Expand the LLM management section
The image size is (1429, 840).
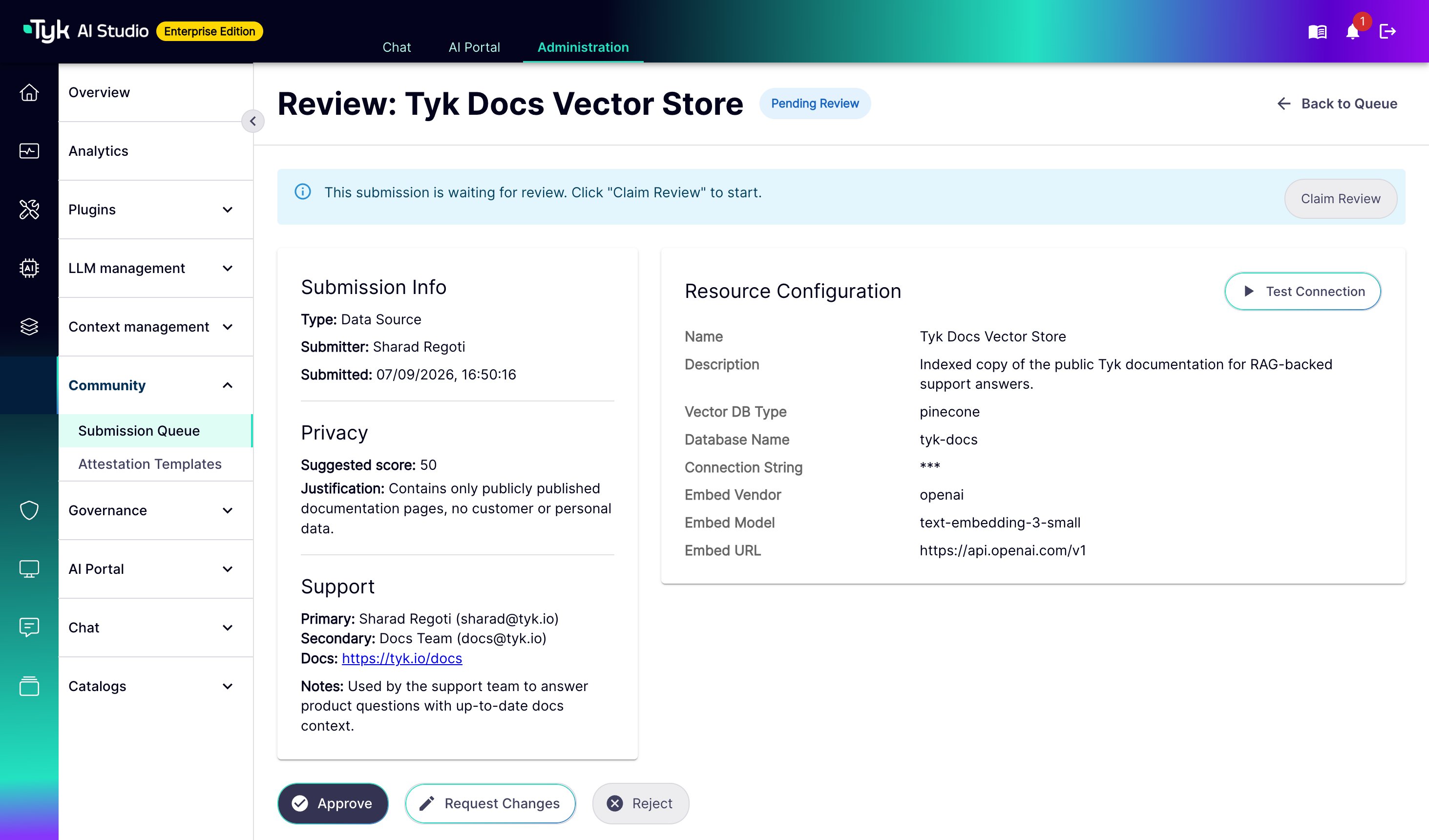[156, 268]
